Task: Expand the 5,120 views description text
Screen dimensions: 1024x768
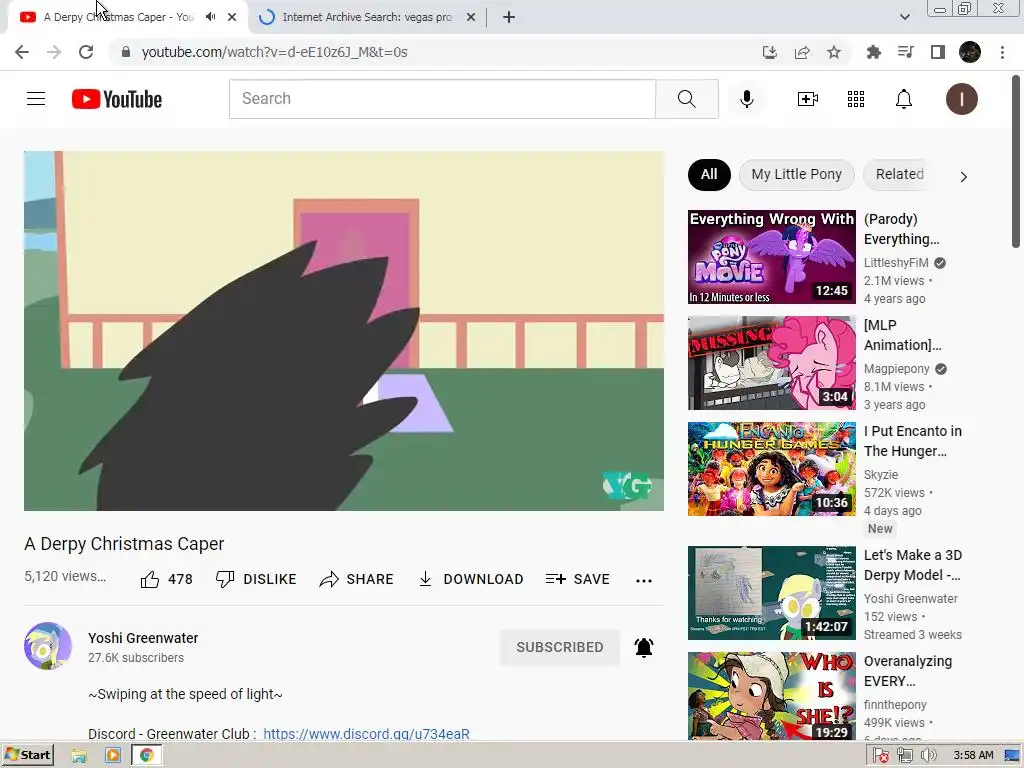Action: coord(65,576)
